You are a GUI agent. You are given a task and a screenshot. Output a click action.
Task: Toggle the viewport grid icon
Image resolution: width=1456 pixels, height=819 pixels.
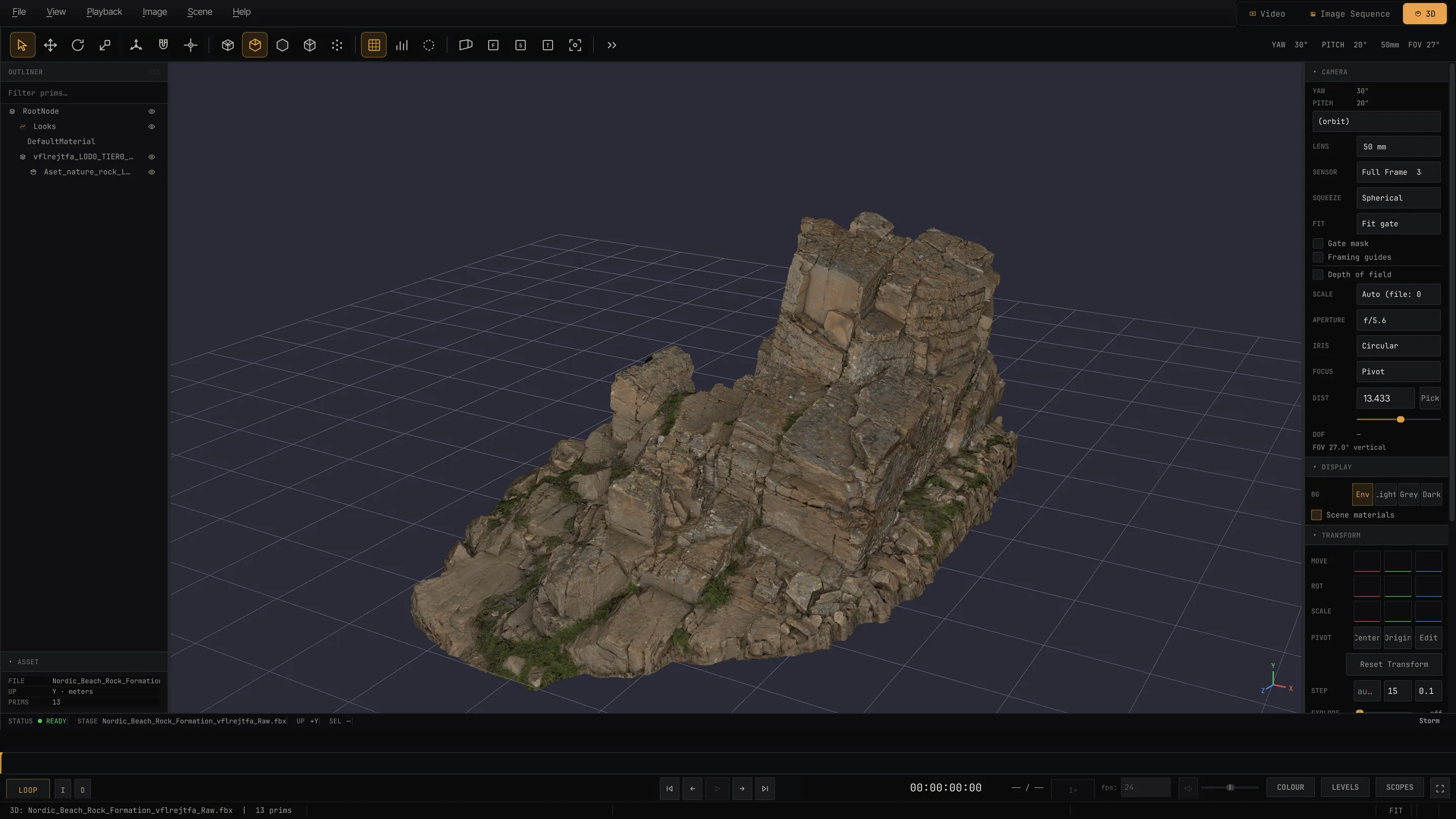(x=374, y=45)
